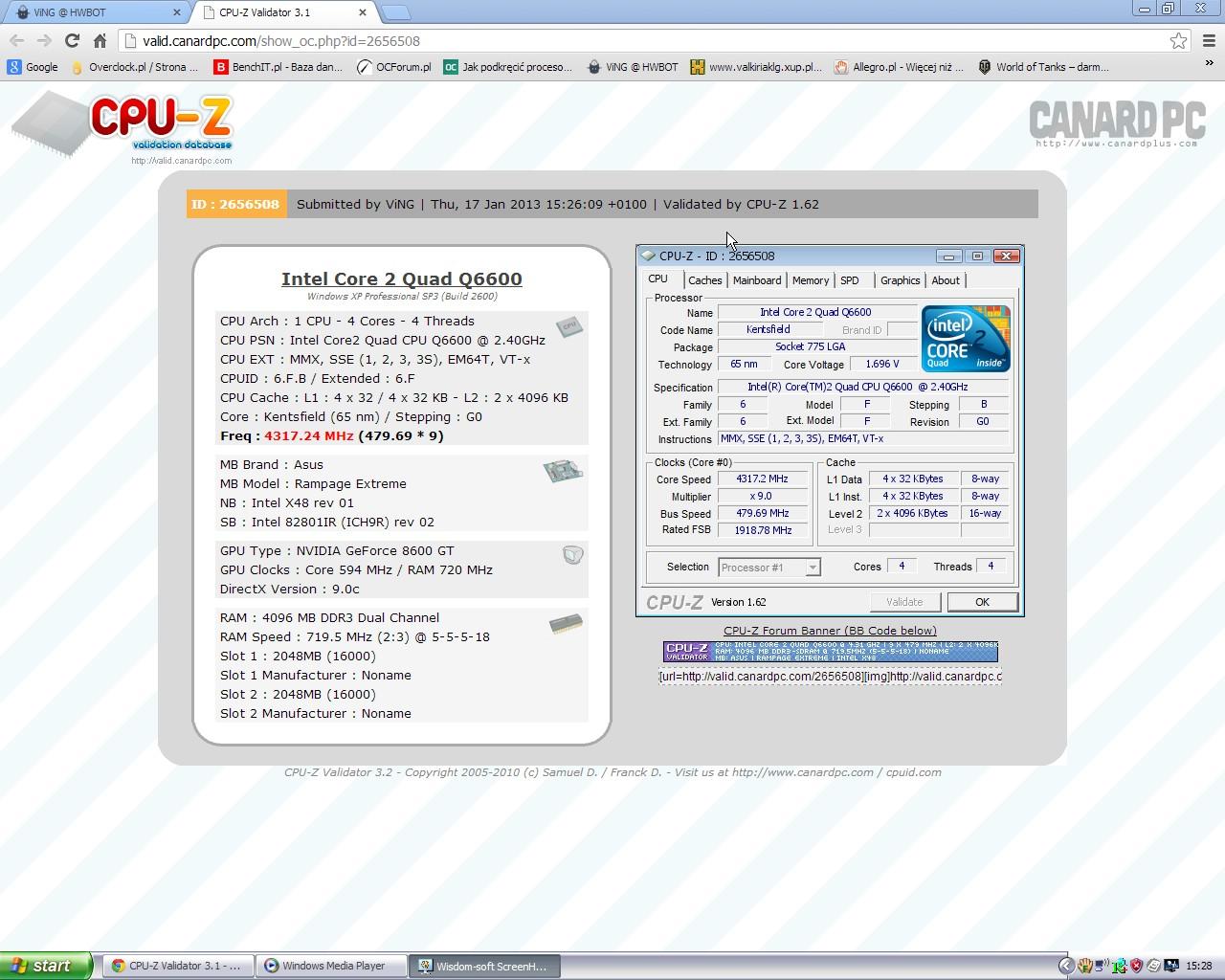1225x980 pixels.
Task: Click the system clock showing 15:28
Action: pos(1199,966)
